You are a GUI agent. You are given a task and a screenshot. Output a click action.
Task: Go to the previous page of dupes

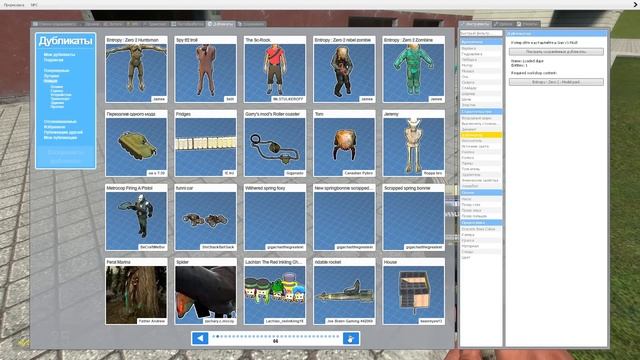[200, 338]
